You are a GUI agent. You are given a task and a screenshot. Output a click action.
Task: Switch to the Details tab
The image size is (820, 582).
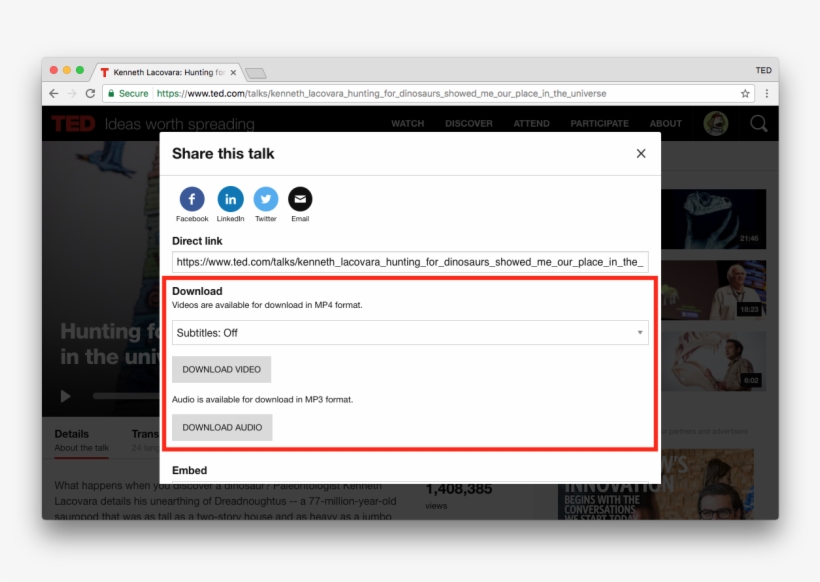(82, 440)
